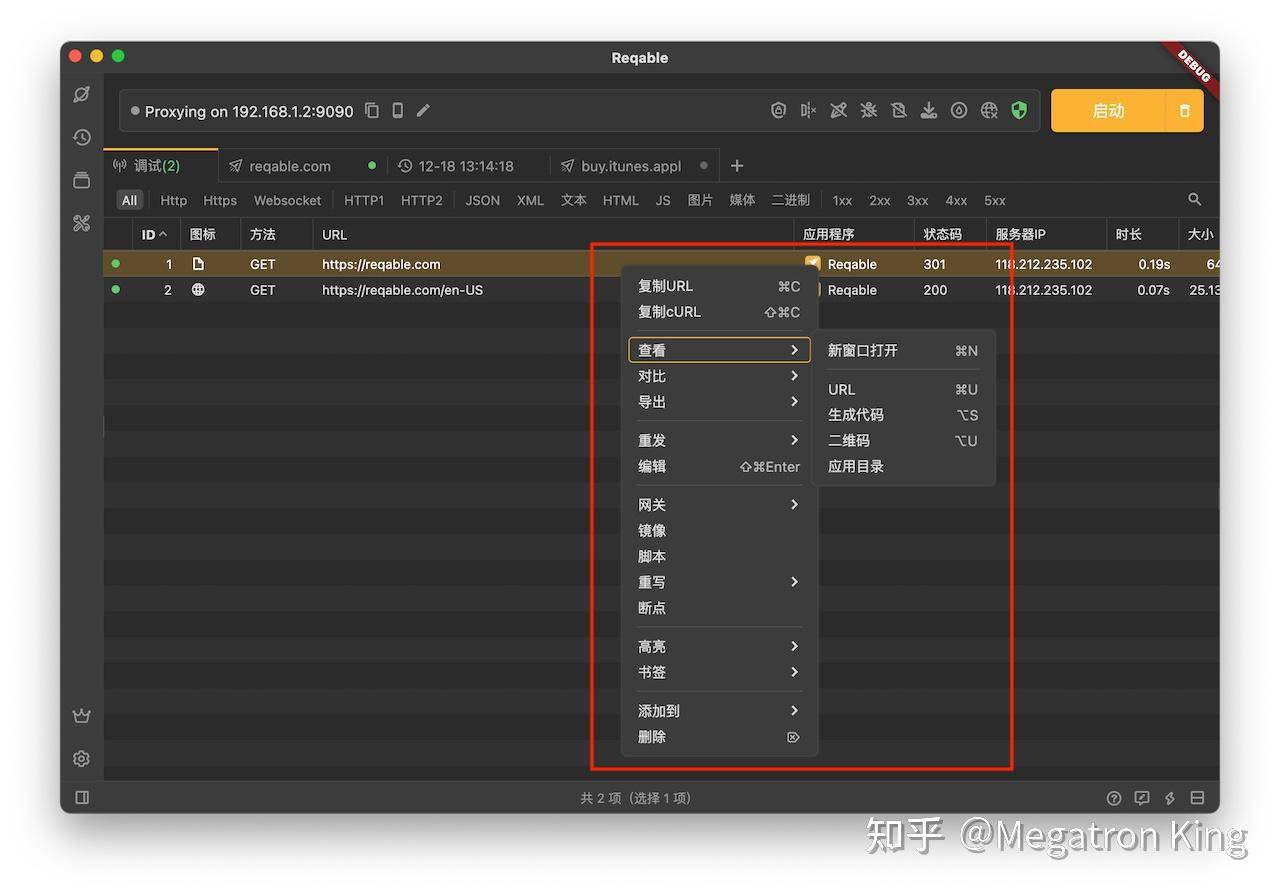Copy proxy address icon

coord(372,111)
